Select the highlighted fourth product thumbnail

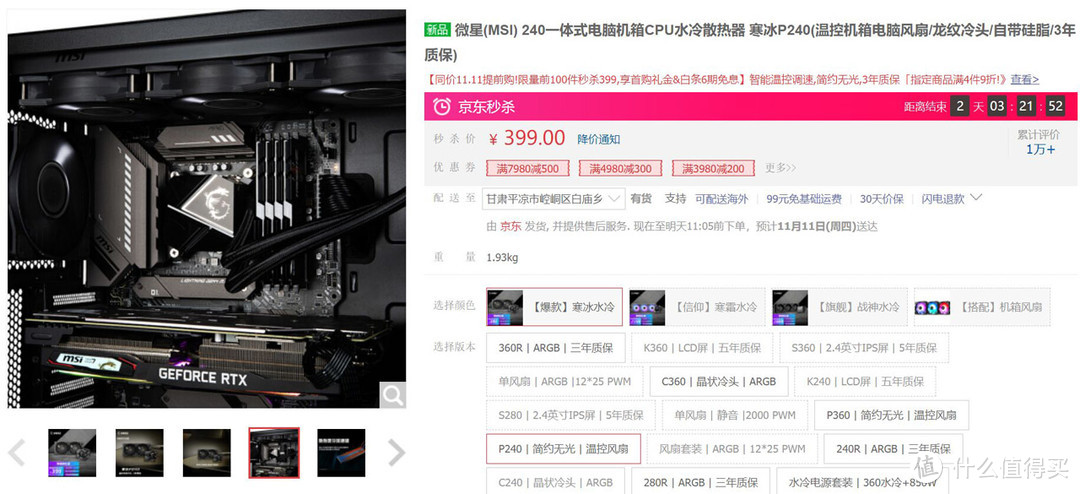click(274, 453)
